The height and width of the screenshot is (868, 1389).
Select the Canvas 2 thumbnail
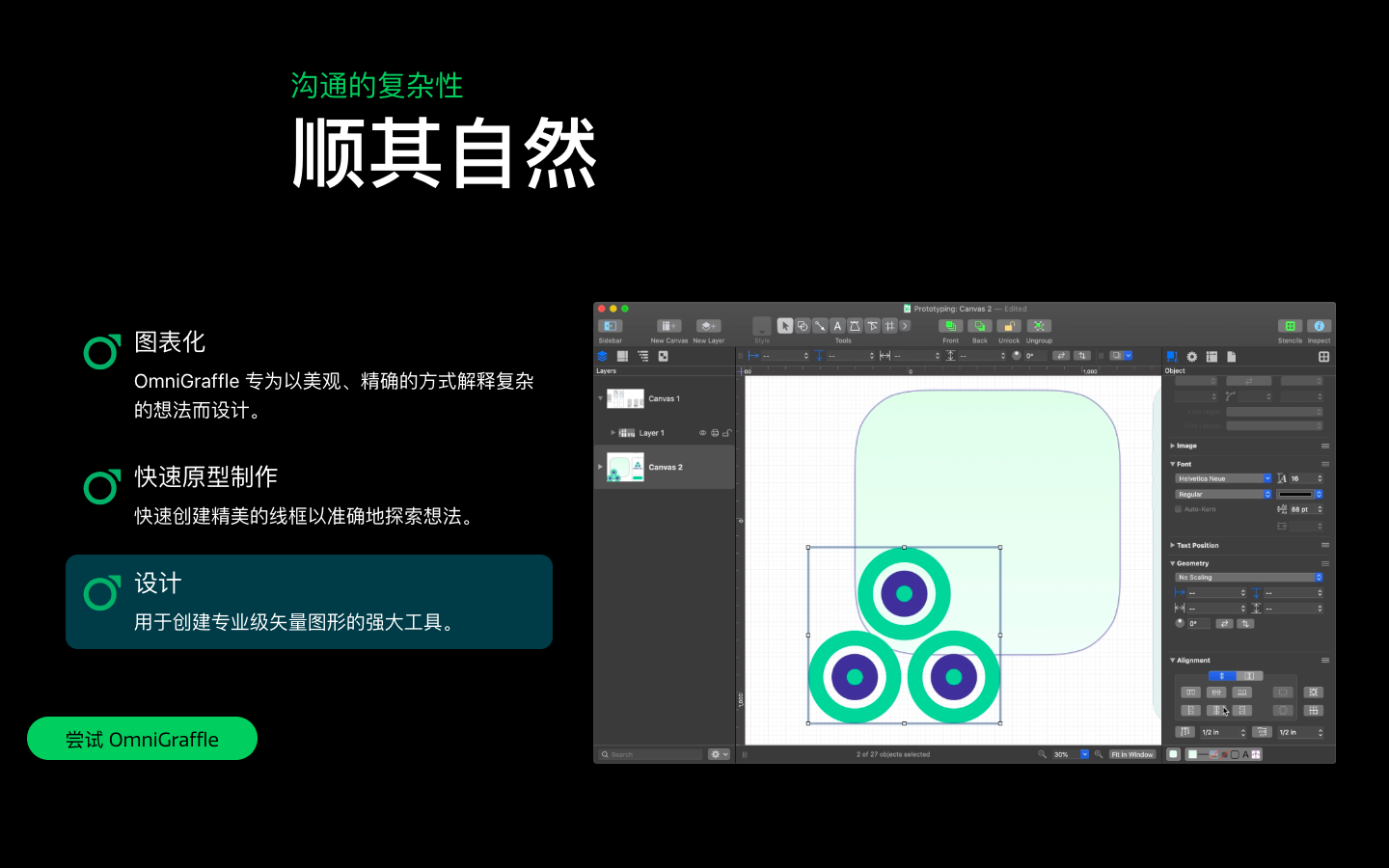[623, 466]
